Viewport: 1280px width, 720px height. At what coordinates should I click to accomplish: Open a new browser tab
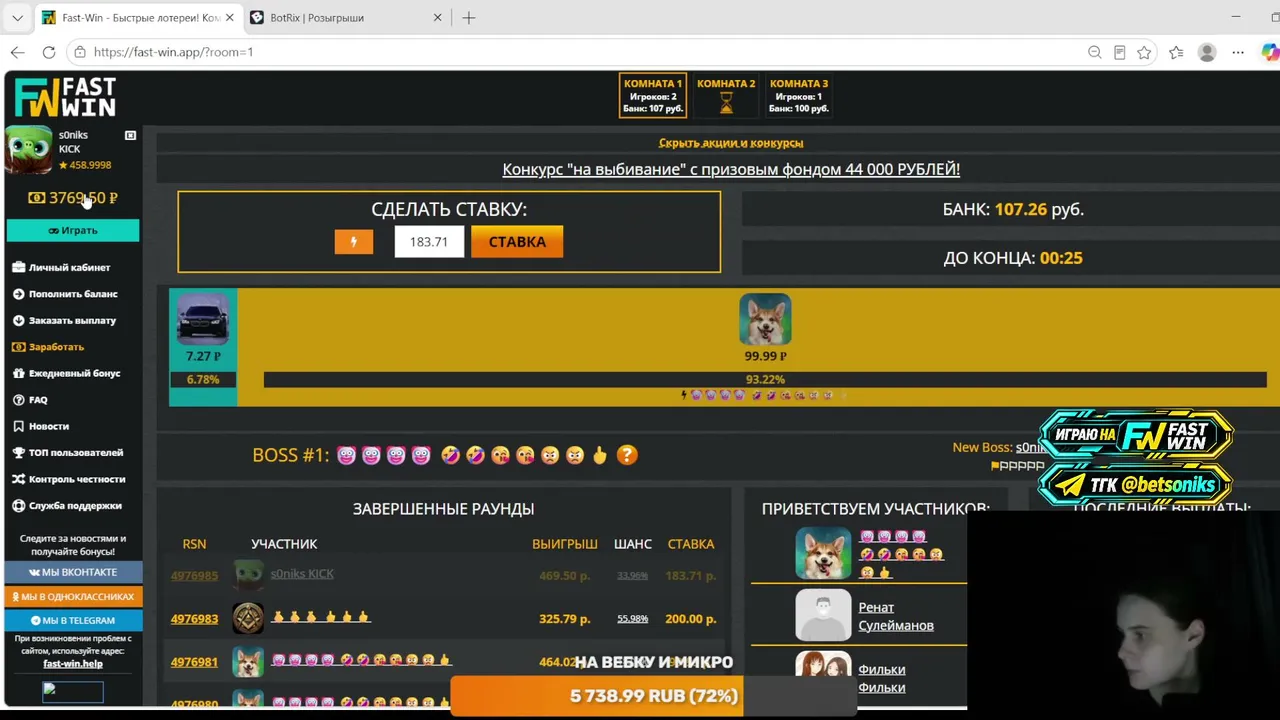(469, 18)
